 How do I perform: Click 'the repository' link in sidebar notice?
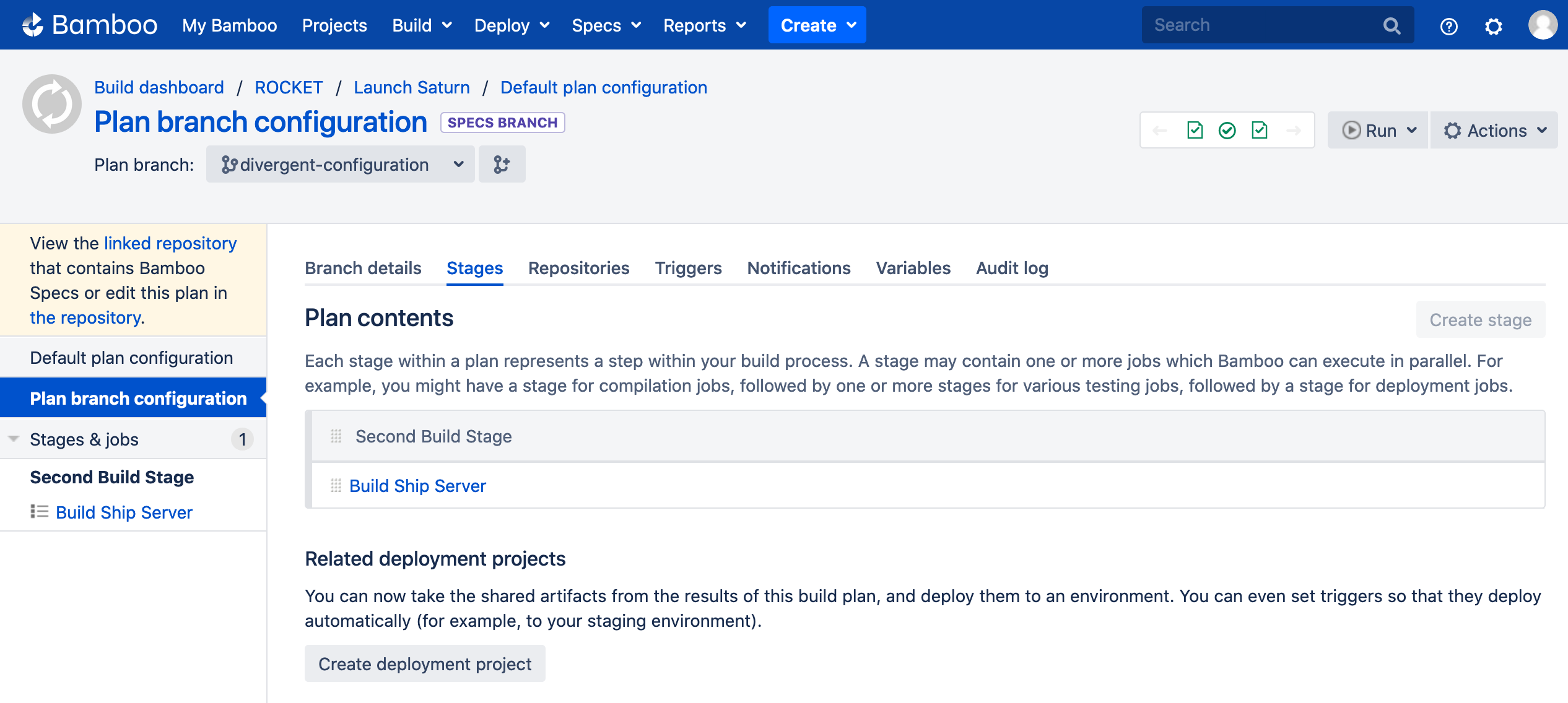85,317
